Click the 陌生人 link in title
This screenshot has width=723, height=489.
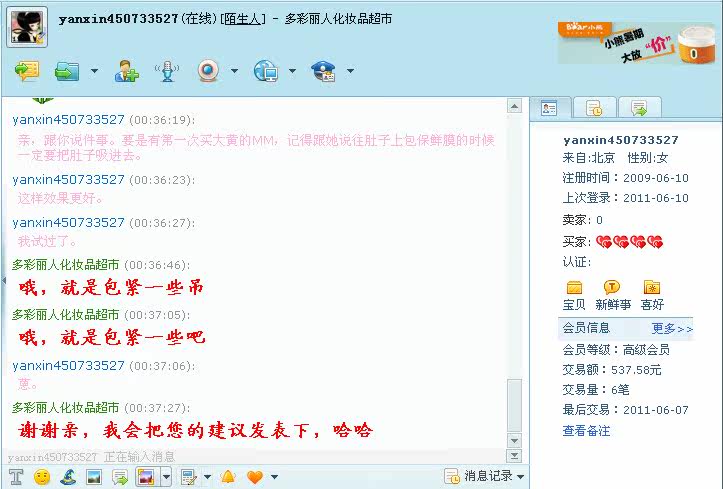tap(242, 19)
